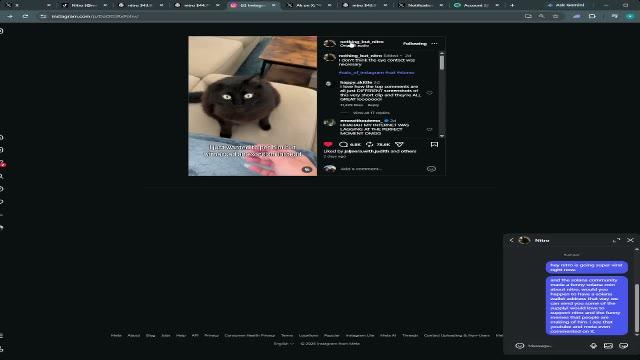Screen dimensions: 640x360
Task: Click the blue hashtag link in the caption
Action: click(x=376, y=73)
